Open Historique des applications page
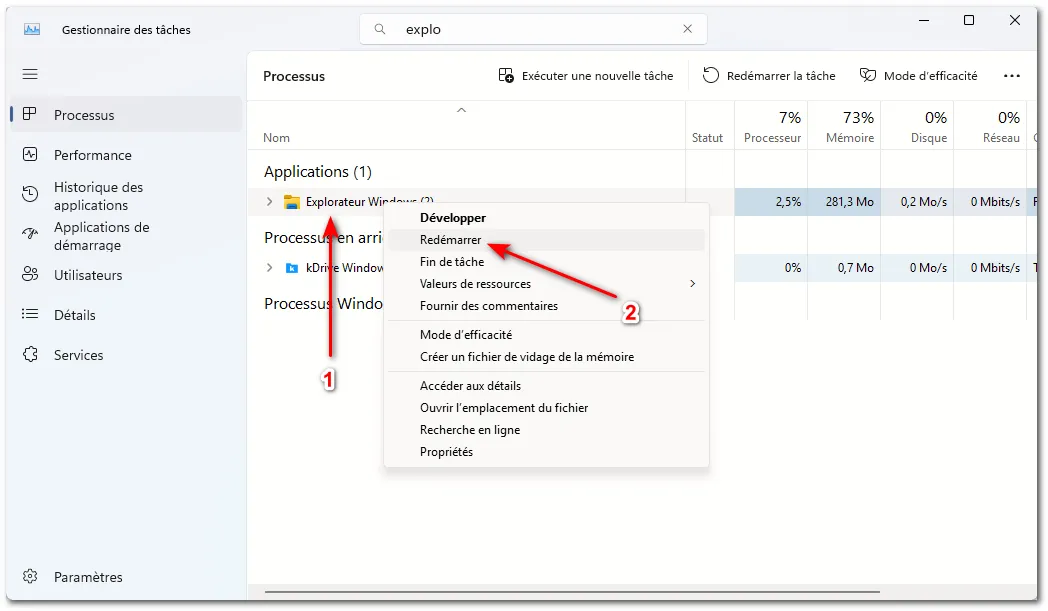 [x=126, y=196]
